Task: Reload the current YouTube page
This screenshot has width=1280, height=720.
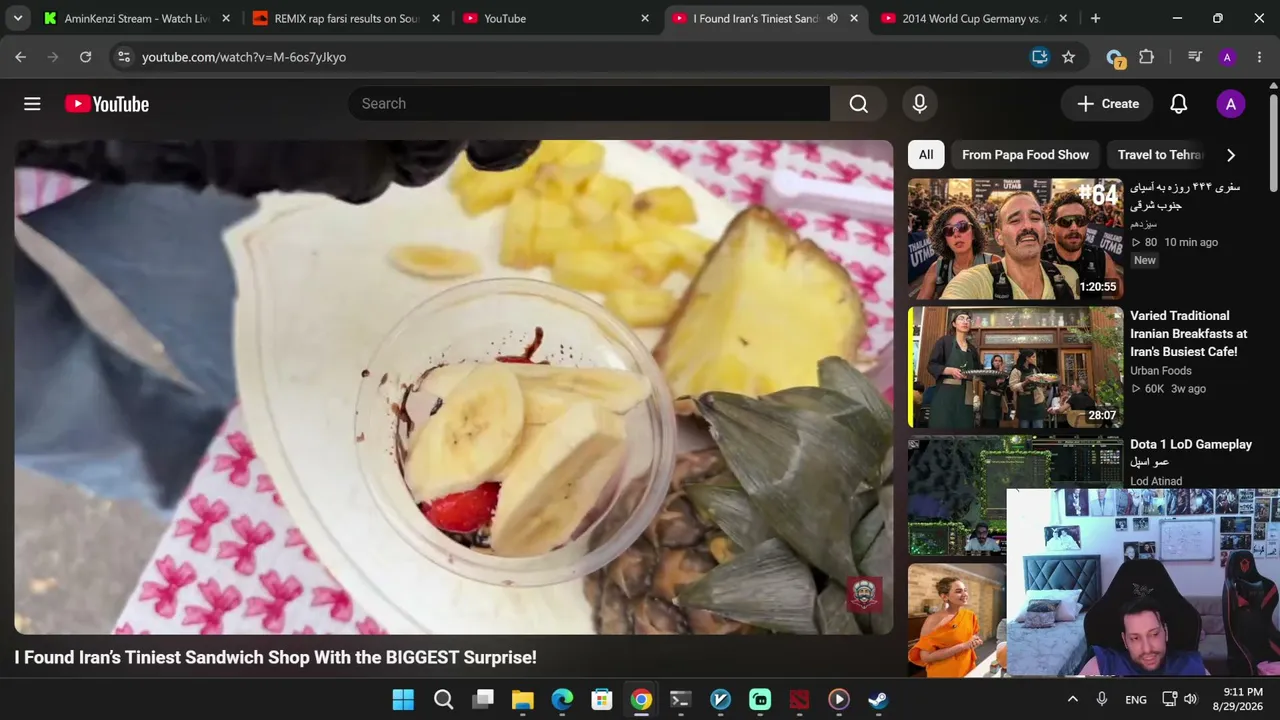Action: pos(86,57)
